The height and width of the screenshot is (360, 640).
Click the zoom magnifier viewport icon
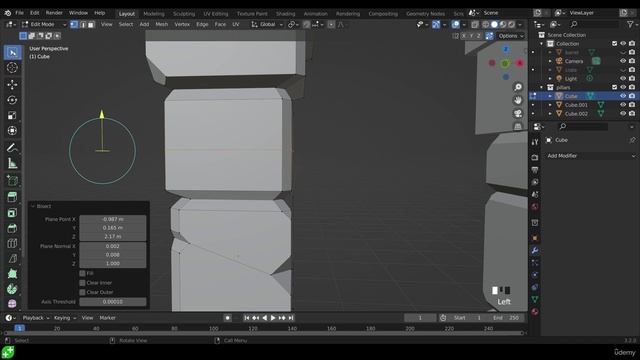pos(518,87)
